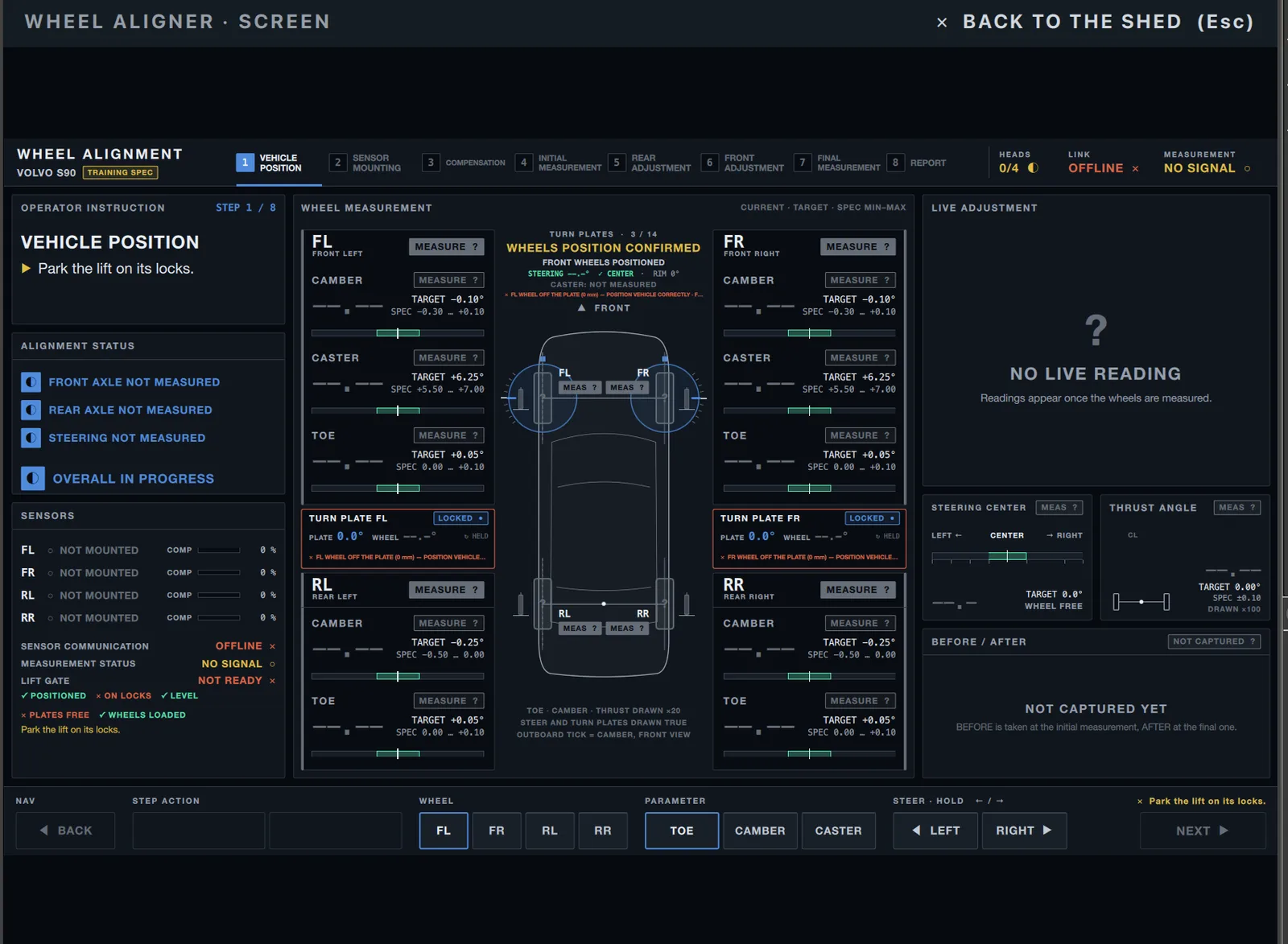Steer RIGHT with the hold button
Image resolution: width=1288 pixels, height=944 pixels.
pyautogui.click(x=1024, y=831)
